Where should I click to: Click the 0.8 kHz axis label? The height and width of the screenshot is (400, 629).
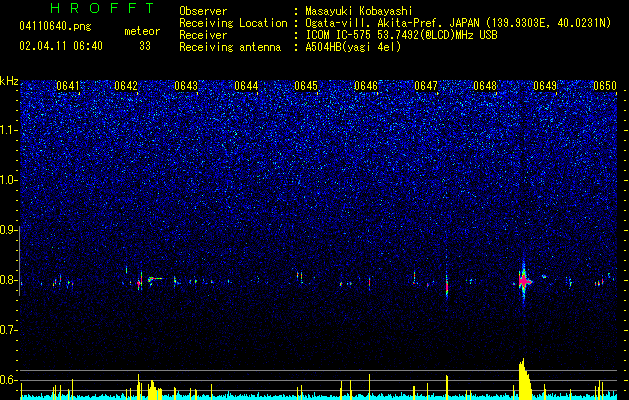point(8,280)
